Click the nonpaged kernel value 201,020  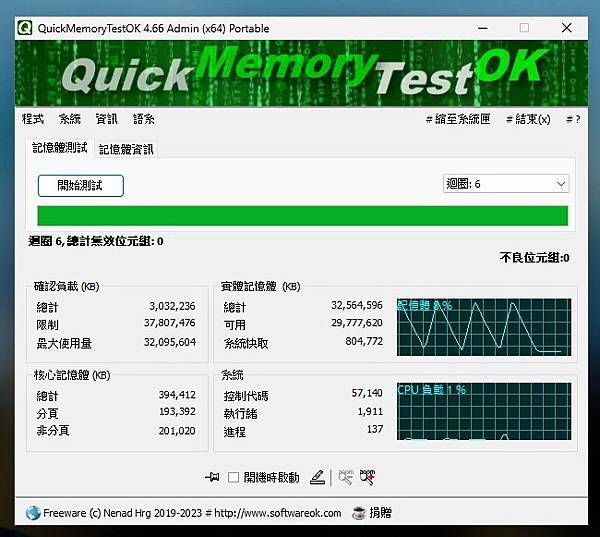(x=177, y=431)
